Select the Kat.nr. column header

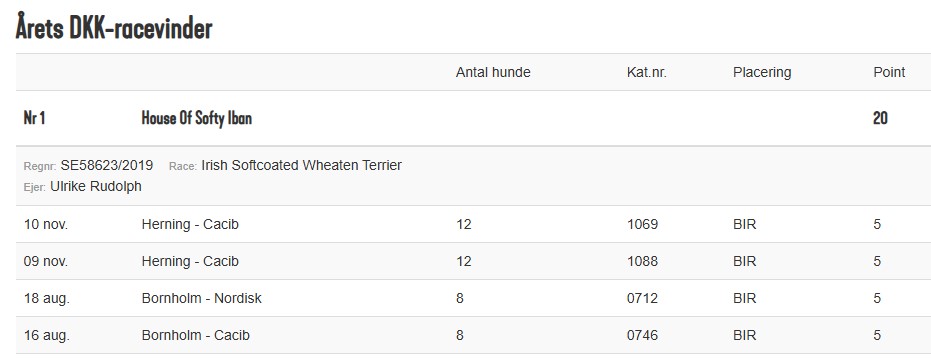pyautogui.click(x=647, y=72)
